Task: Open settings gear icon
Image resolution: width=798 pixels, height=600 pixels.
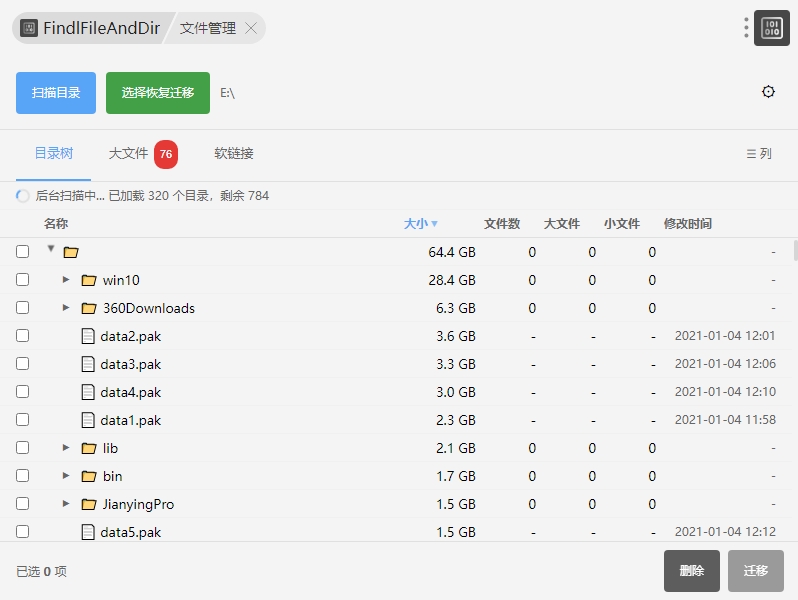Action: coord(768,92)
